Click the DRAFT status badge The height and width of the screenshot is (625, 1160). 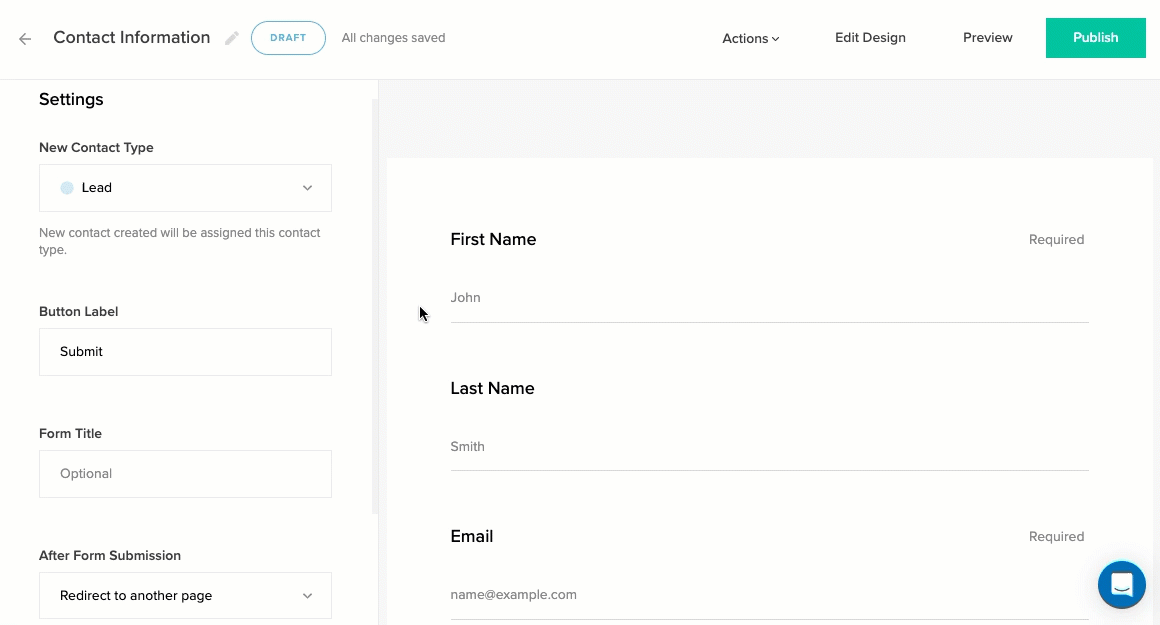[288, 38]
